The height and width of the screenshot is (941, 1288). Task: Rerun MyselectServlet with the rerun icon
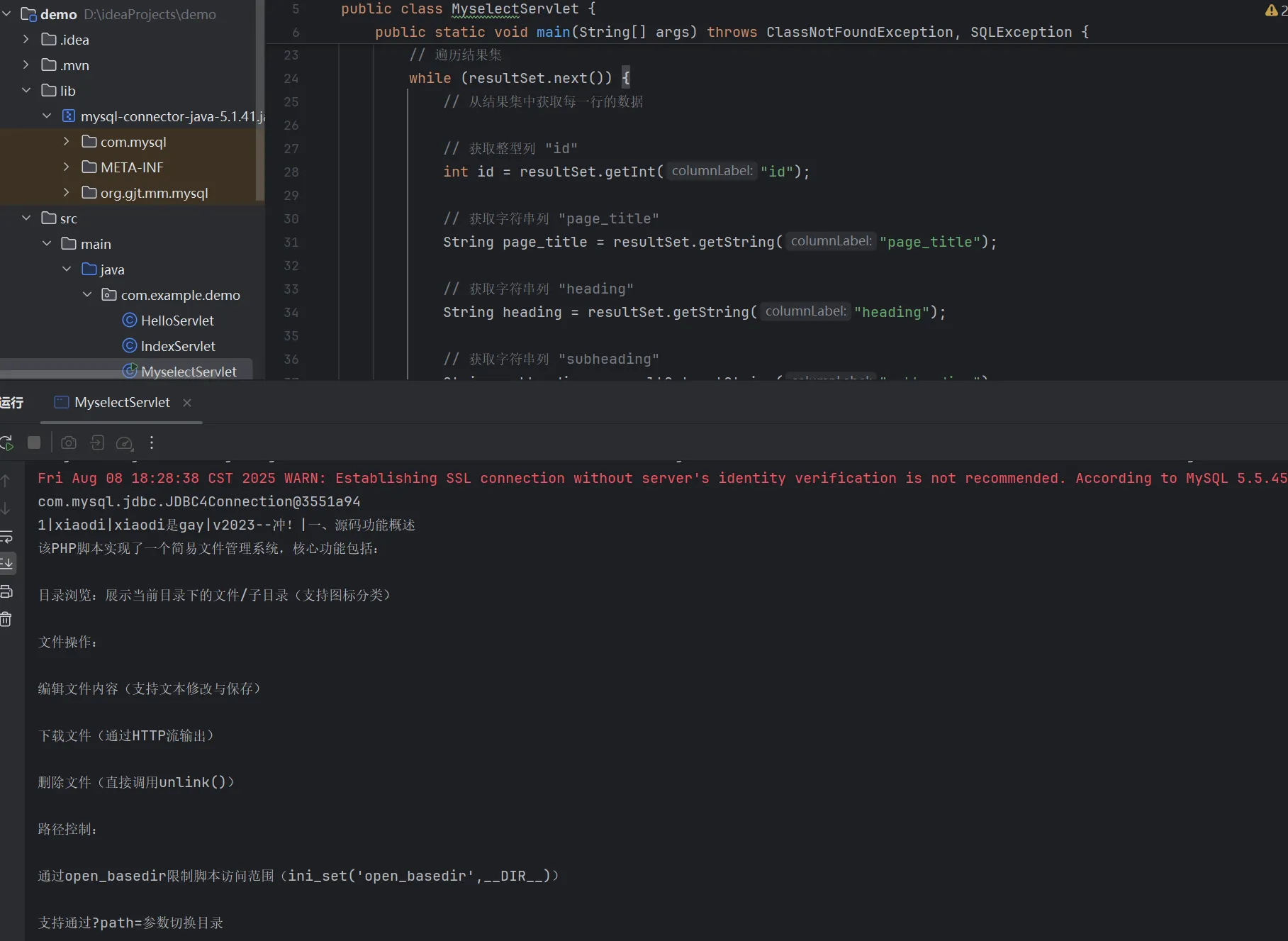[6, 443]
